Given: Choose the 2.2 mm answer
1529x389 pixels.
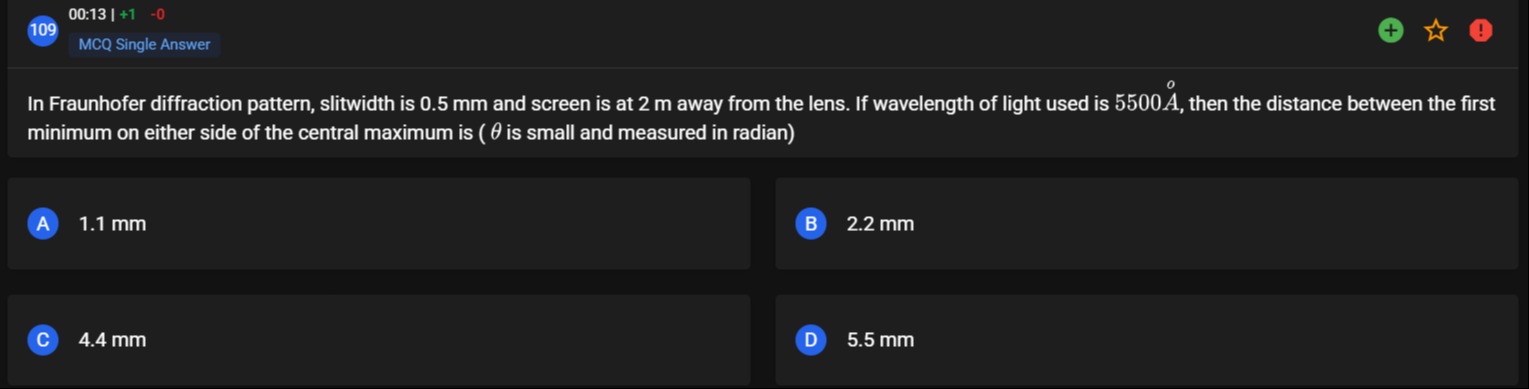Looking at the screenshot, I should (x=1147, y=224).
